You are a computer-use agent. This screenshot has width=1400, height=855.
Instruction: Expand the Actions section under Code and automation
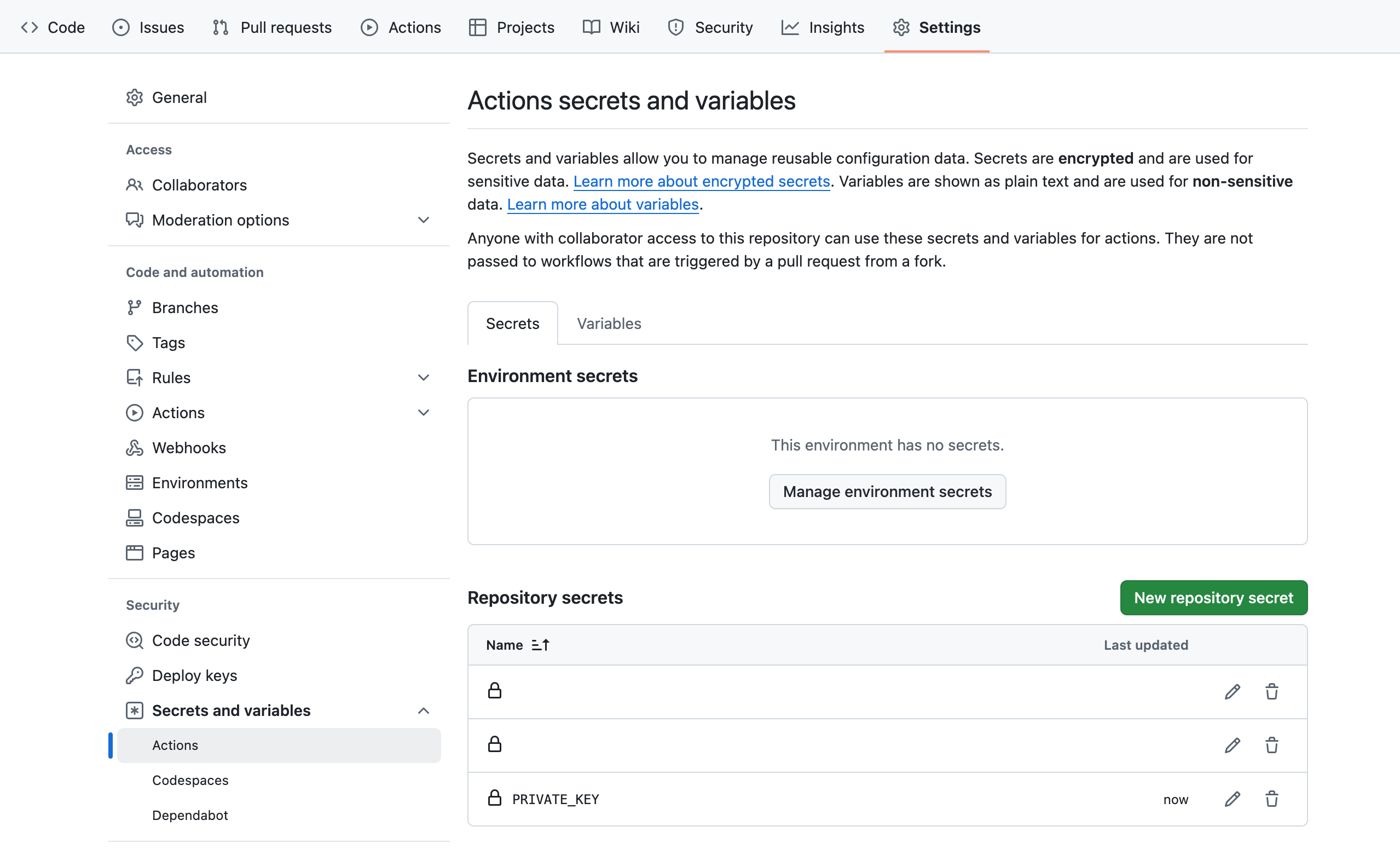(x=423, y=412)
